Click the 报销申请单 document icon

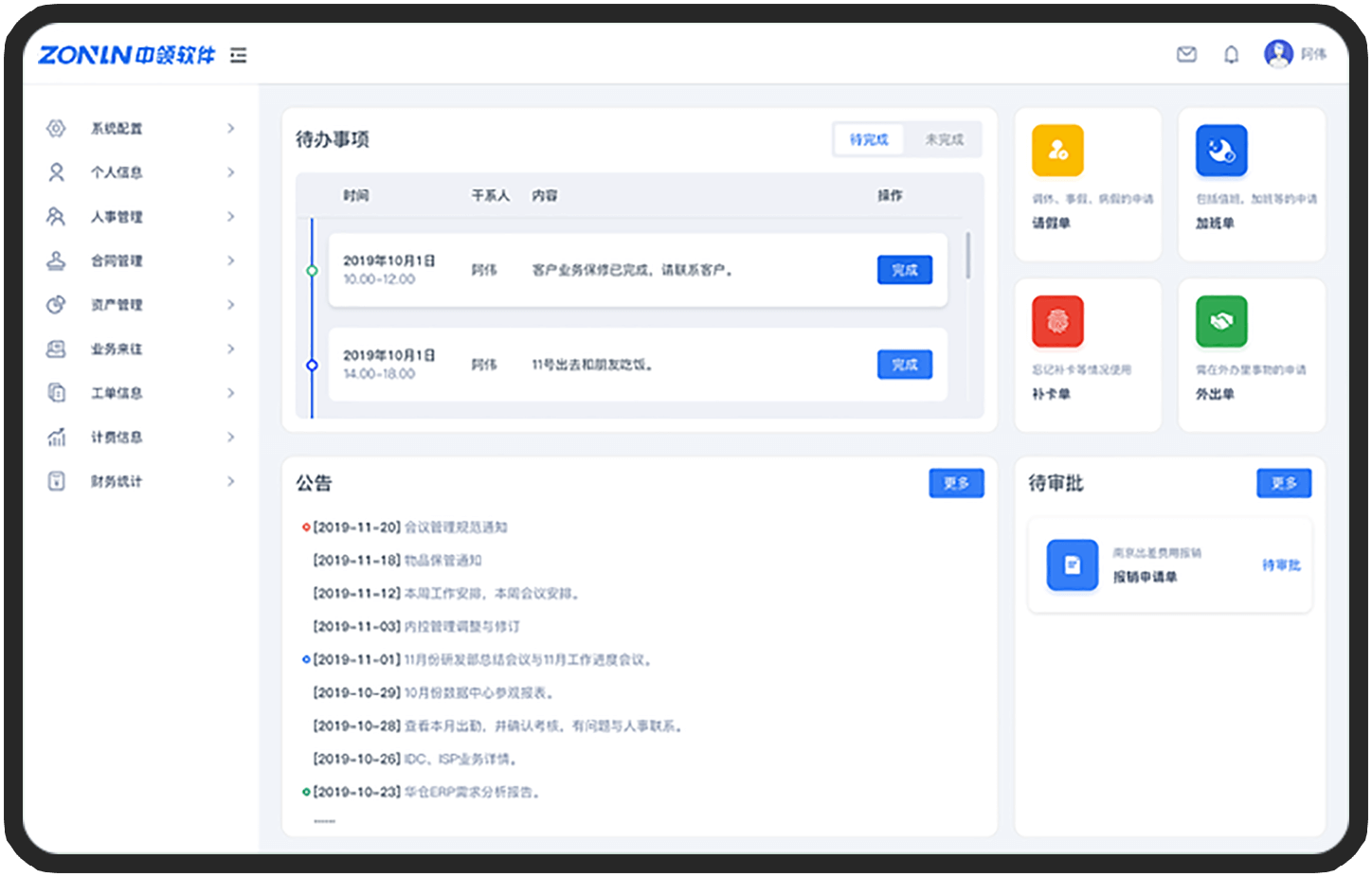coord(1072,565)
